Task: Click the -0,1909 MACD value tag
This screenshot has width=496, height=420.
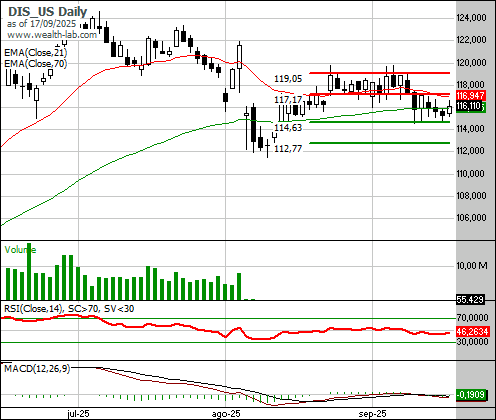Action: (x=470, y=395)
